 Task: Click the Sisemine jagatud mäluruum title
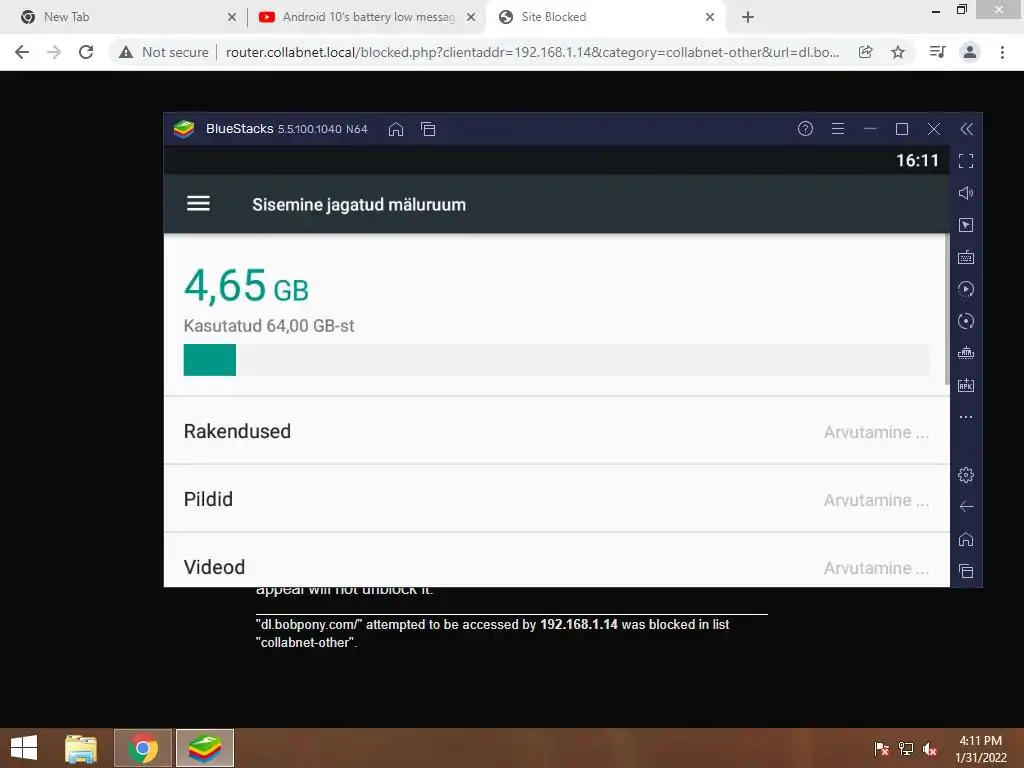click(x=359, y=204)
